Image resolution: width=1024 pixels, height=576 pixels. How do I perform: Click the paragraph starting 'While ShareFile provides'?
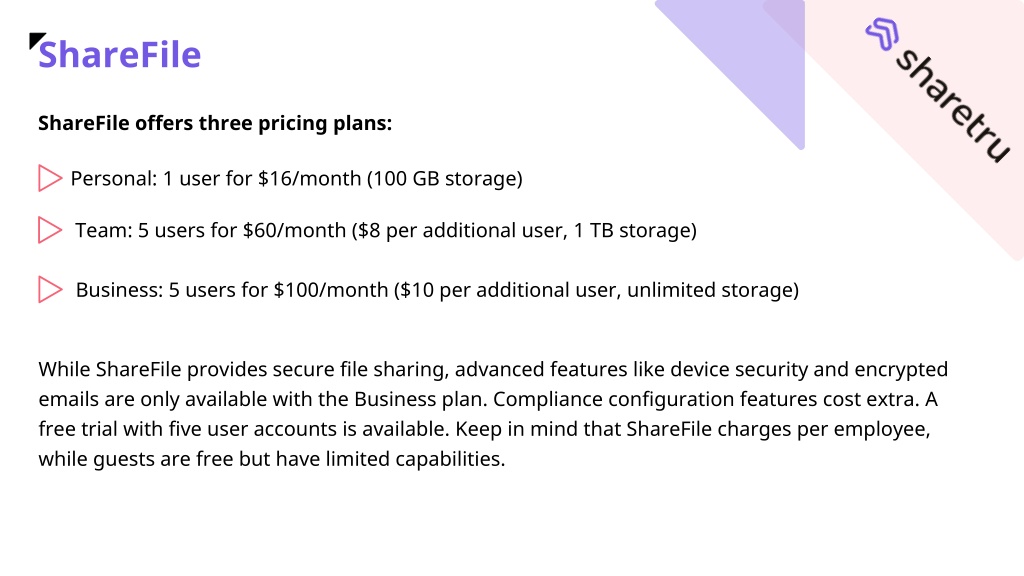pos(493,414)
